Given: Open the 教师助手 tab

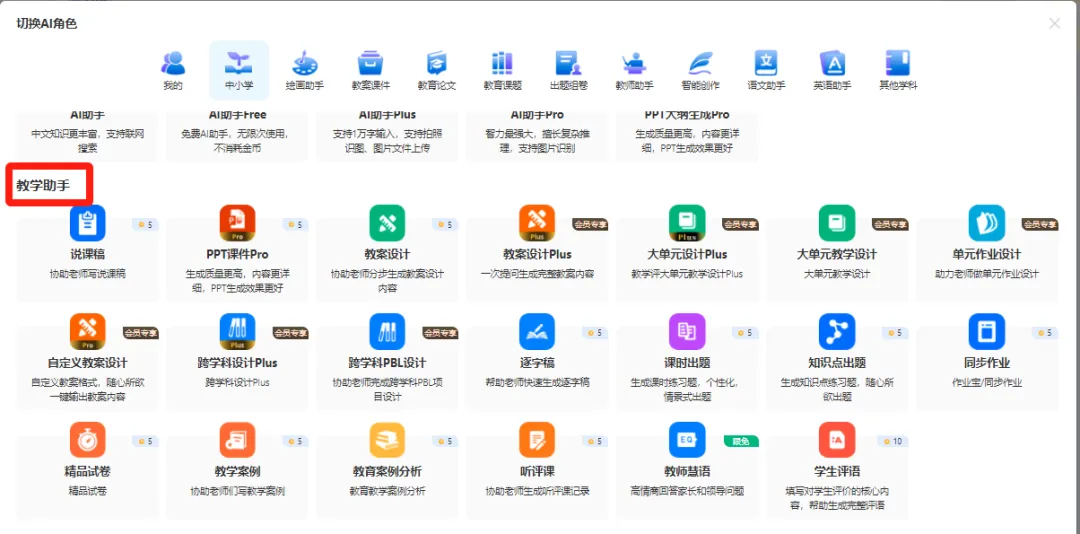Looking at the screenshot, I should [634, 71].
